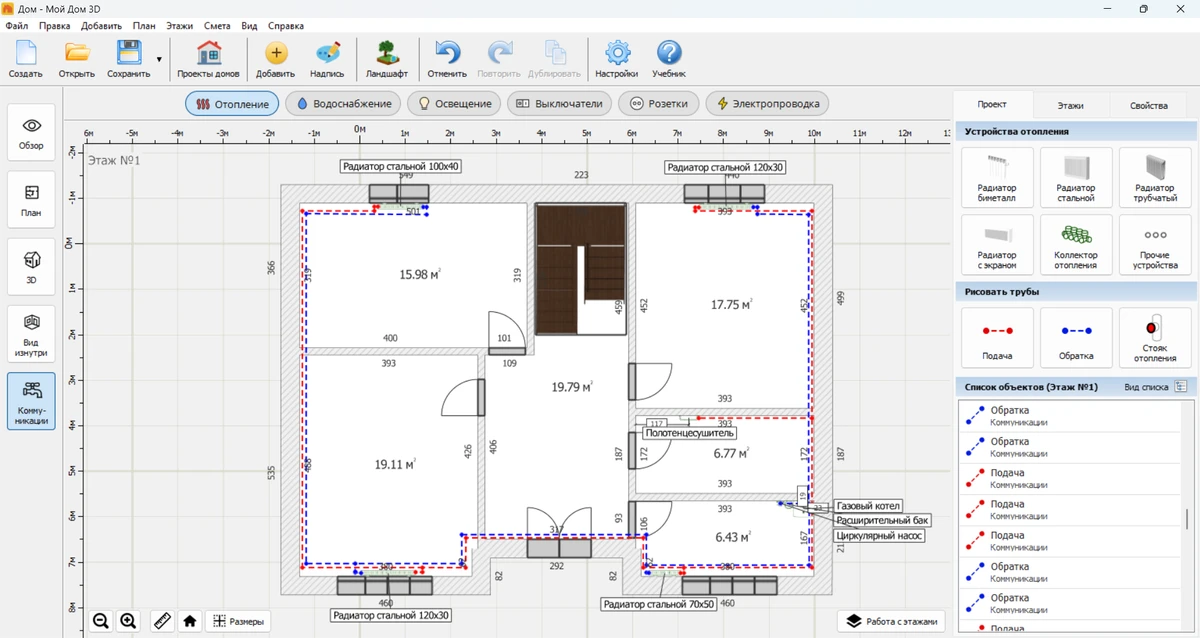This screenshot has height=638, width=1200.
Task: Click the Dimensions button
Action: [238, 621]
